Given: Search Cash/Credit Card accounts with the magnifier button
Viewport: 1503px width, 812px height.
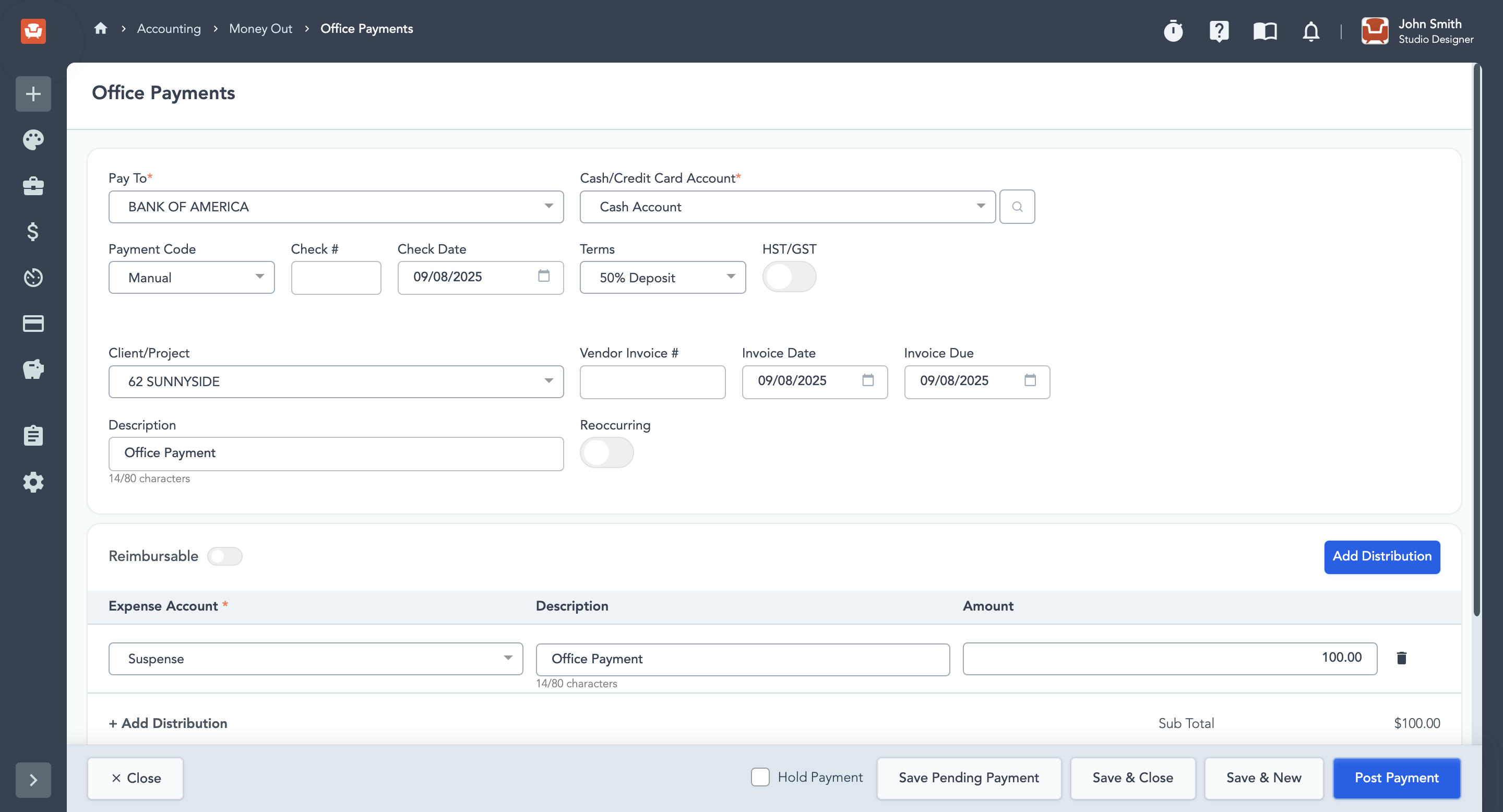Looking at the screenshot, I should click(1017, 207).
